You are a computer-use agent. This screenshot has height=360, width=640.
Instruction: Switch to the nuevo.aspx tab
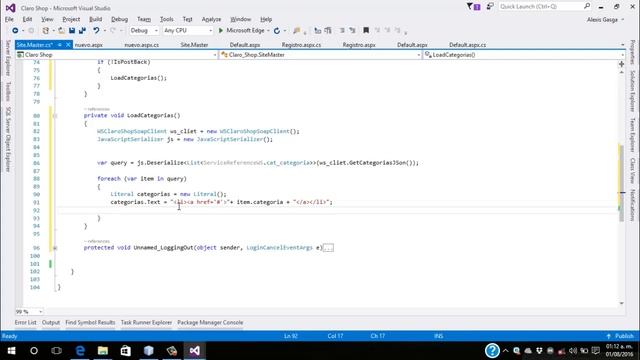coord(89,45)
